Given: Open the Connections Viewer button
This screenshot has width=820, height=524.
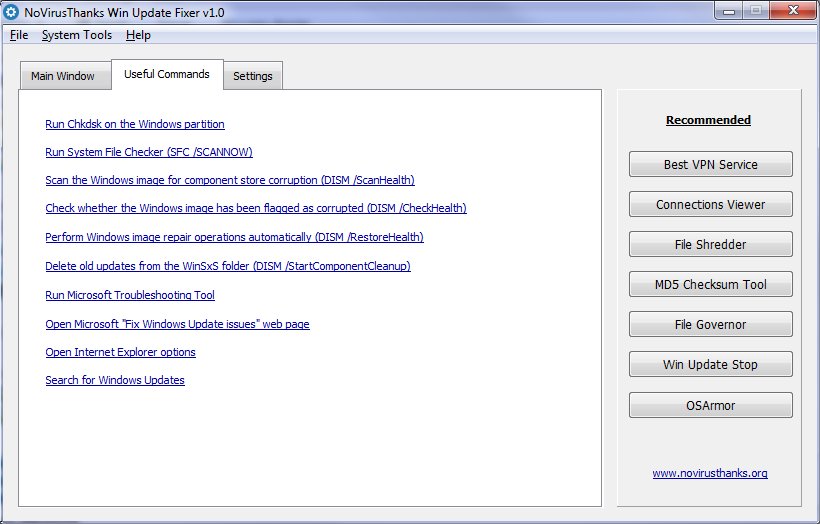Looking at the screenshot, I should pos(711,204).
